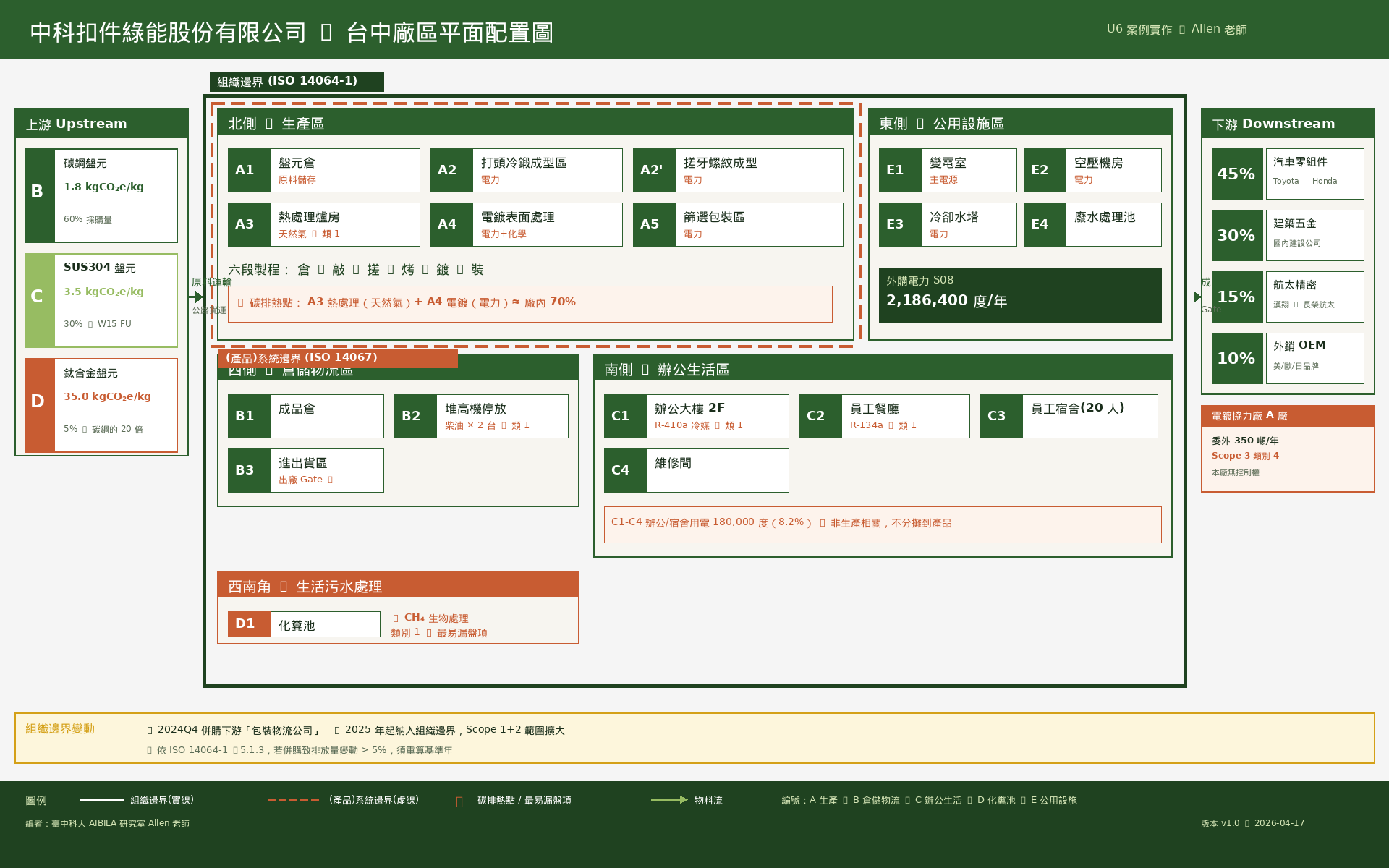Select the A2' 搓牙螺紋成型 block
Viewport: 1389px width, 868px height.
point(738,171)
